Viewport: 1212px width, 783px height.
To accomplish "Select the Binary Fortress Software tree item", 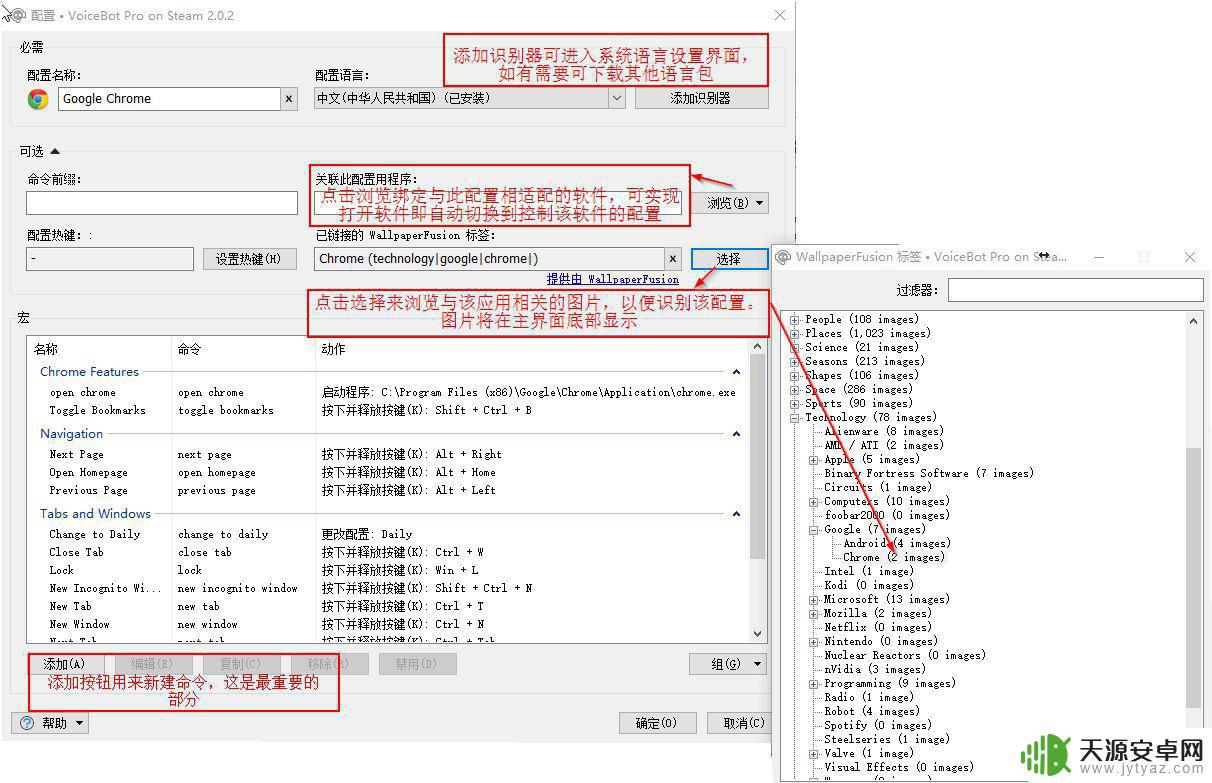I will pos(928,474).
